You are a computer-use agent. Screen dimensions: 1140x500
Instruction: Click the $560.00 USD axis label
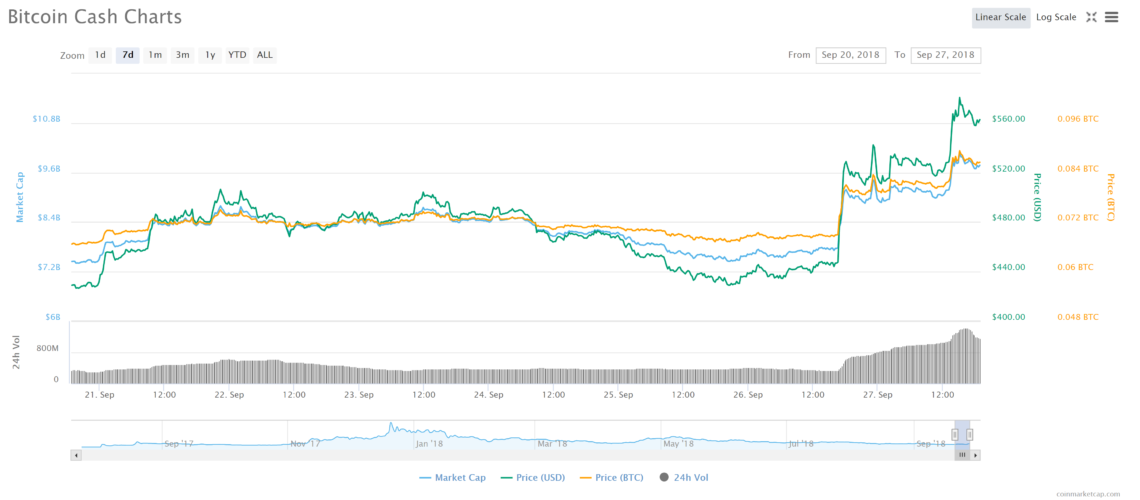(1008, 118)
